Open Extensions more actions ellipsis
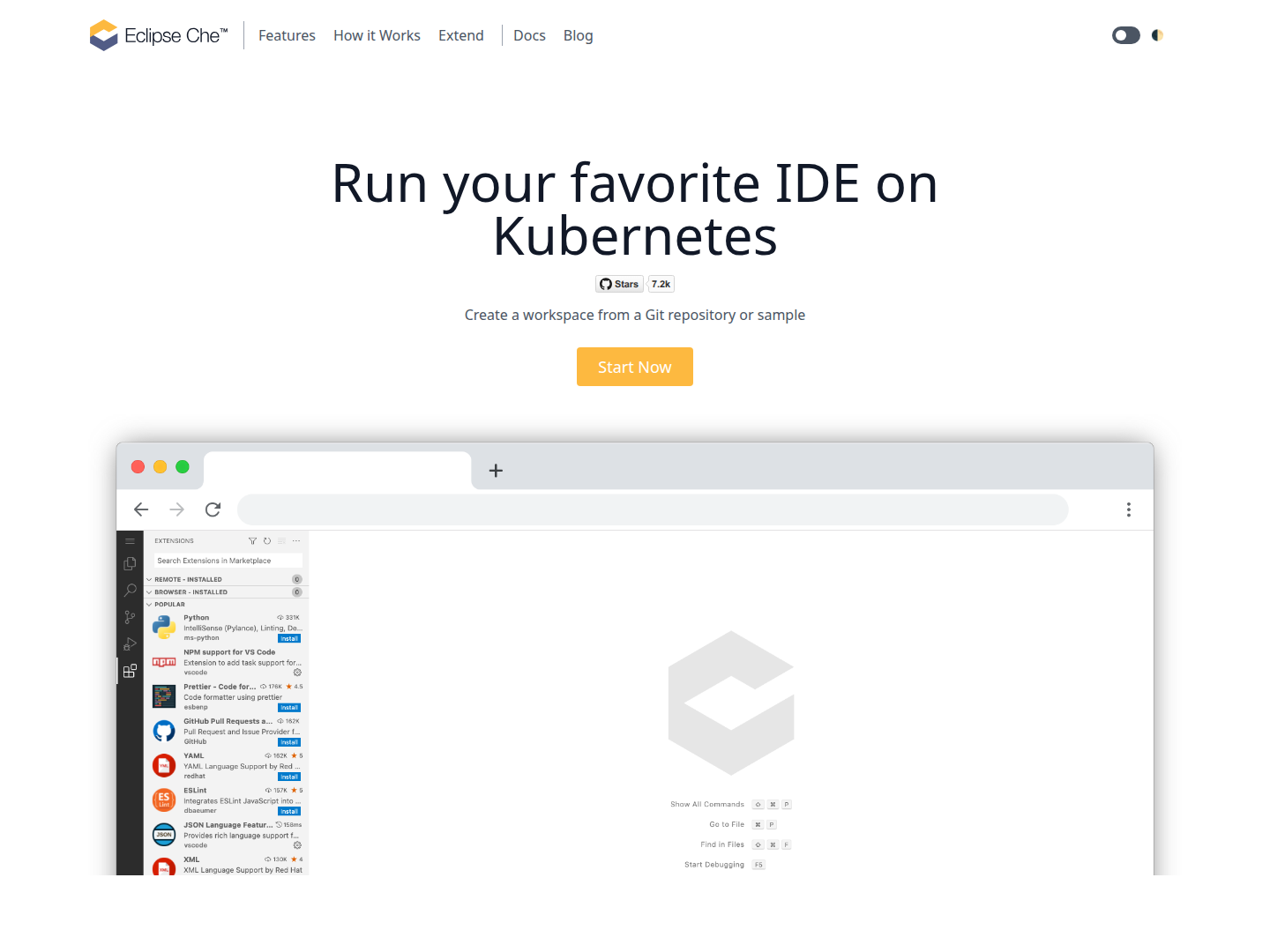The image size is (1270, 952). 296,541
